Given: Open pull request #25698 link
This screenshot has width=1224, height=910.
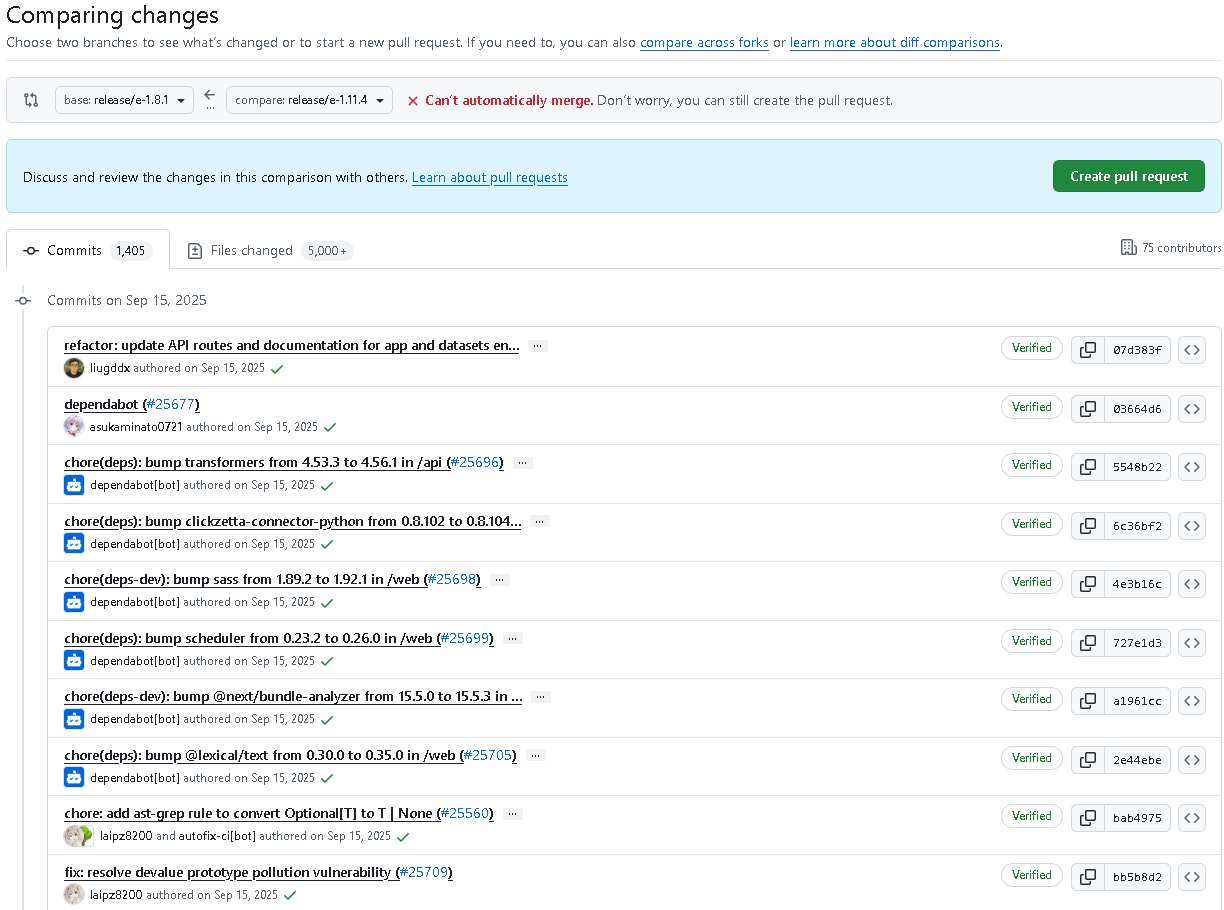Looking at the screenshot, I should [452, 580].
